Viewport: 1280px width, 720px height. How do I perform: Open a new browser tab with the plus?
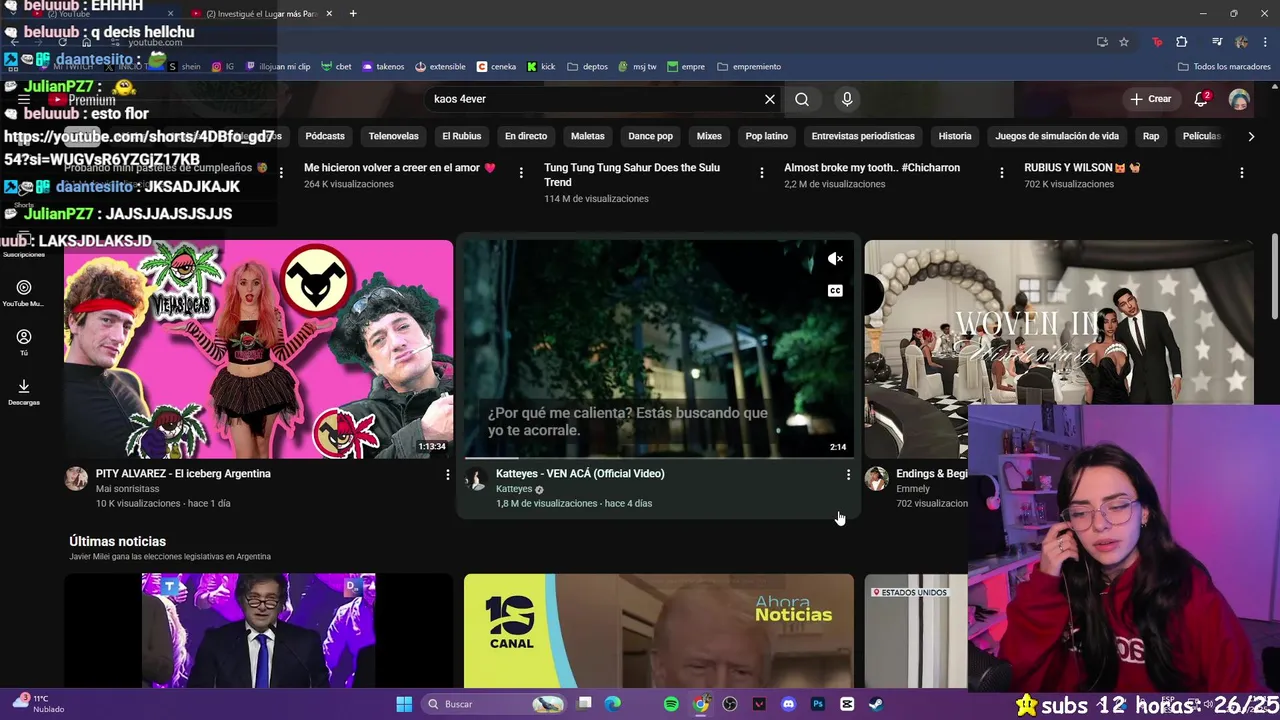[x=353, y=14]
